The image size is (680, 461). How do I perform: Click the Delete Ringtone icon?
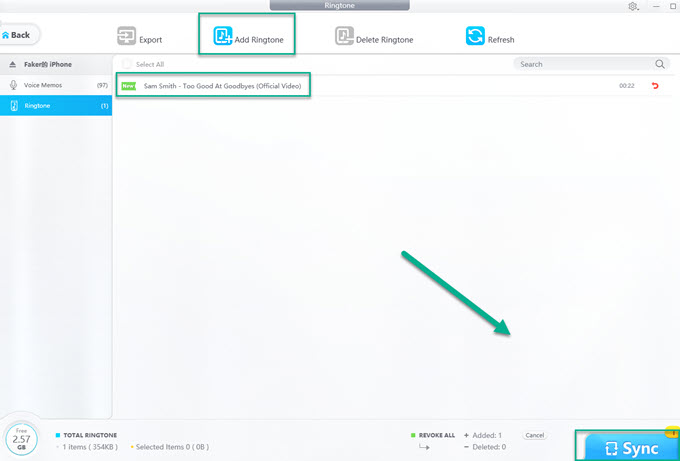click(344, 36)
